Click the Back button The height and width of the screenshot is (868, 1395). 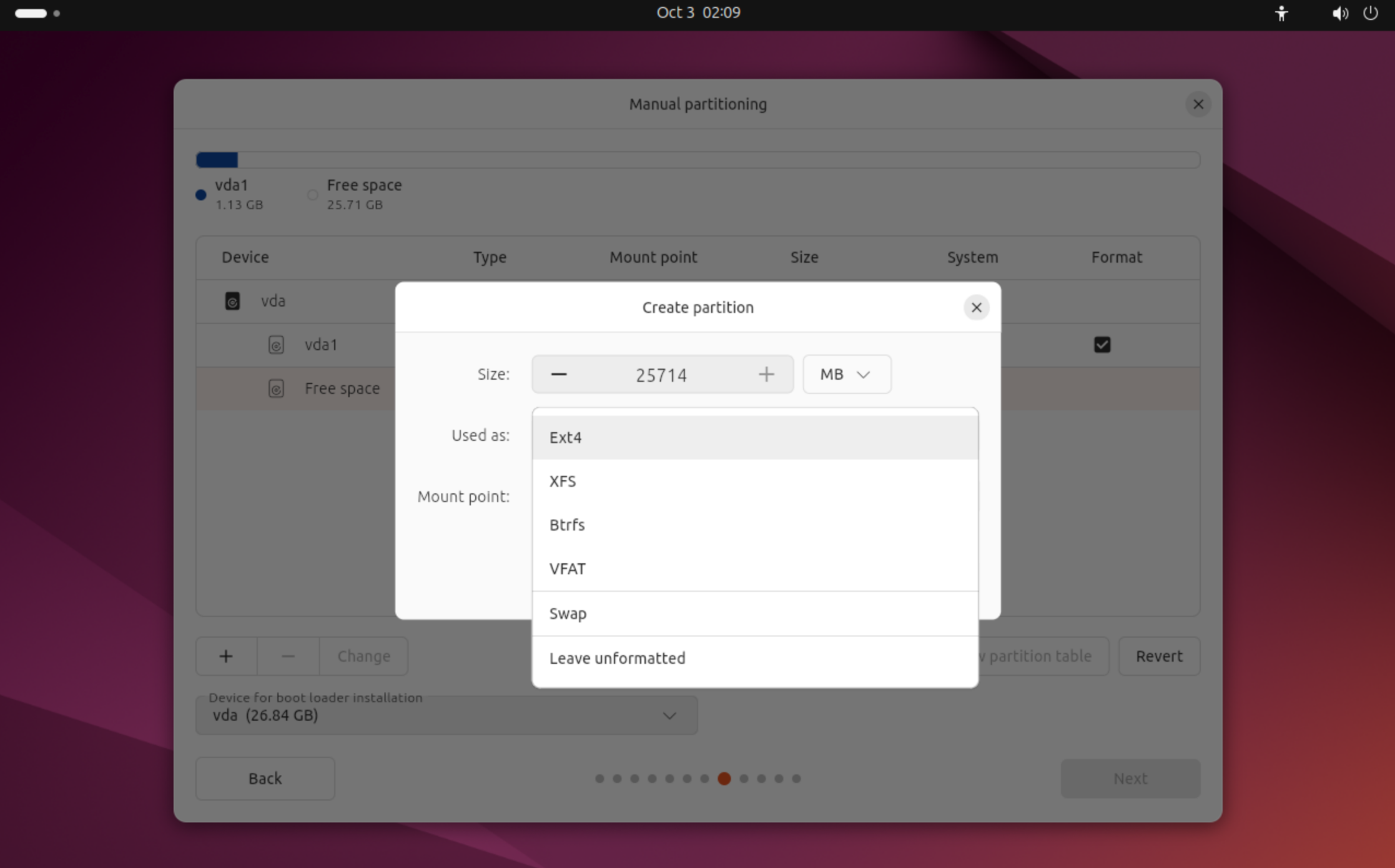[x=265, y=779]
